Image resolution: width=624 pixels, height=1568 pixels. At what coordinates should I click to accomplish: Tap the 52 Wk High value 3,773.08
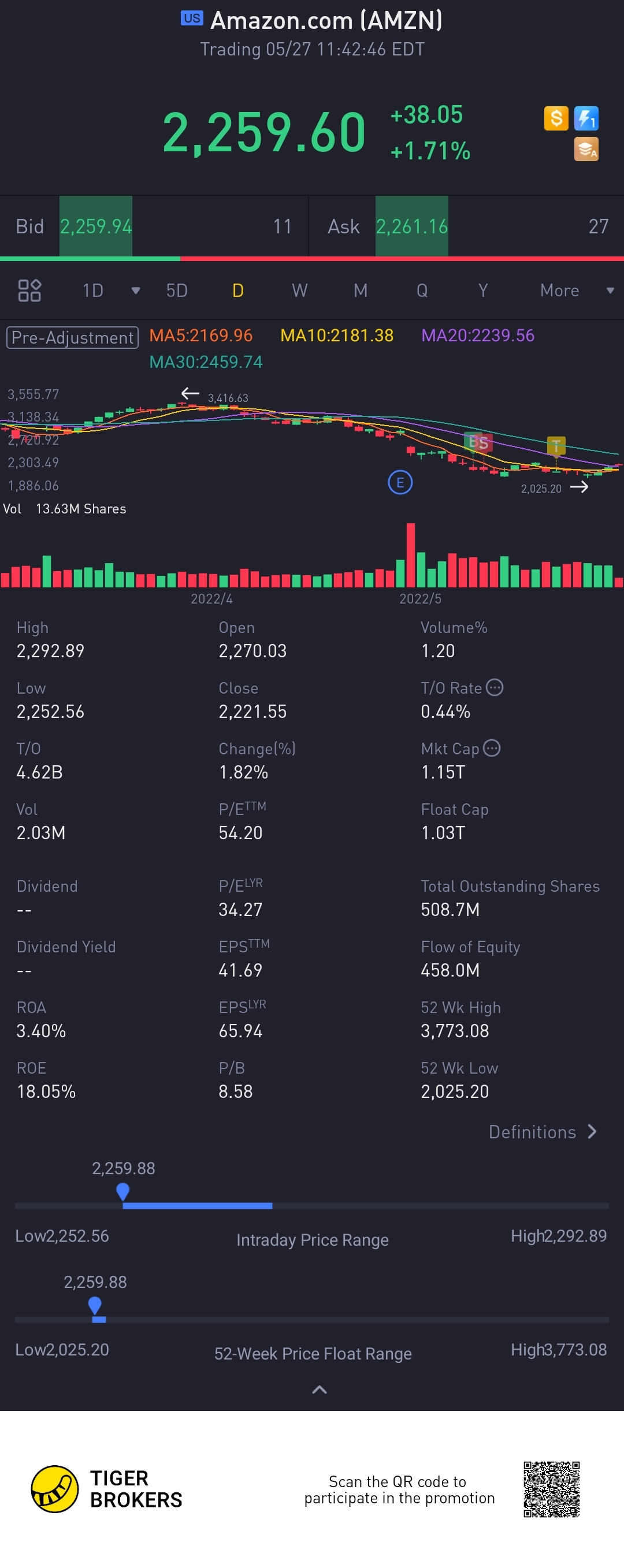(455, 1030)
